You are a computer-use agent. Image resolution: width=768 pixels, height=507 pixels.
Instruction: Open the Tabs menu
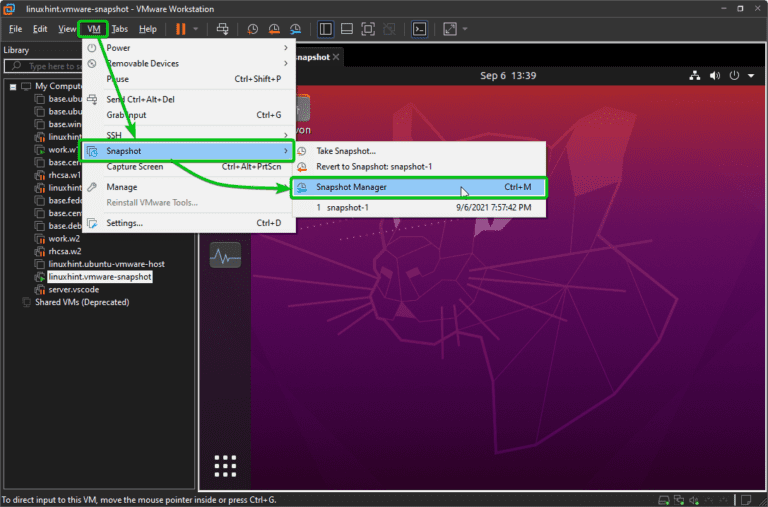click(120, 29)
